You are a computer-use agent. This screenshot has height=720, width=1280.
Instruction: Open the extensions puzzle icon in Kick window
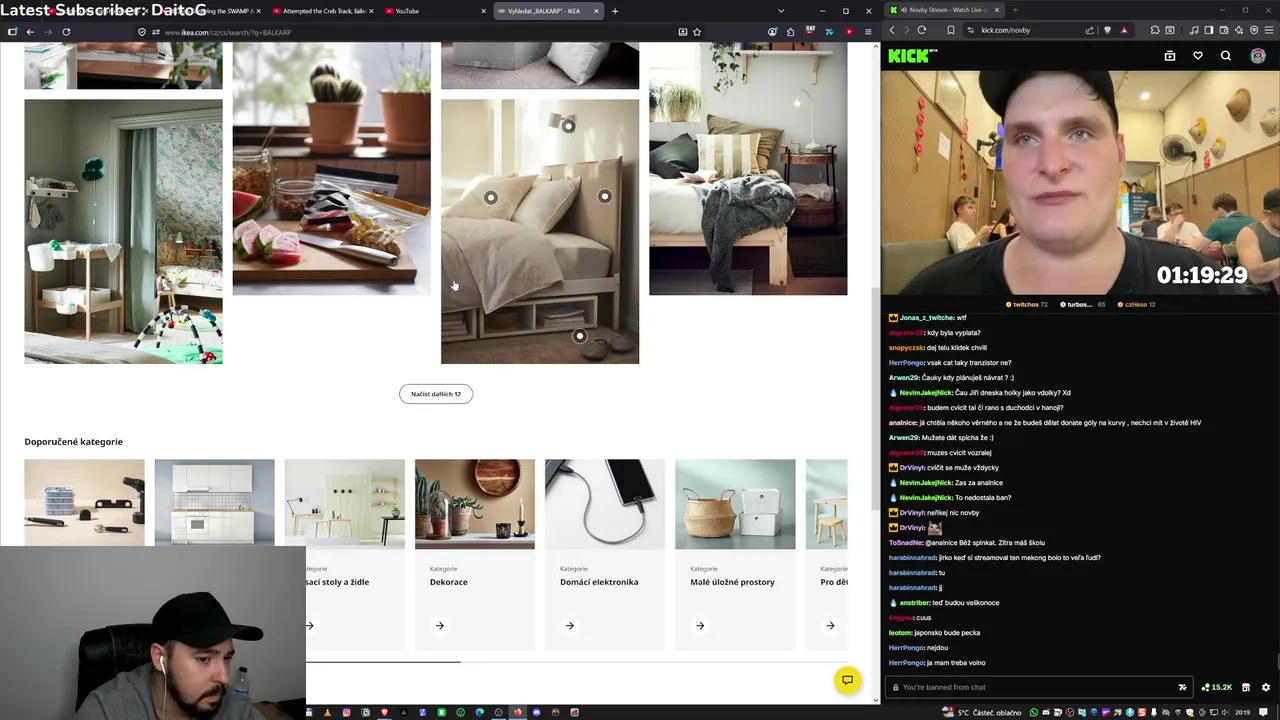click(x=1155, y=30)
